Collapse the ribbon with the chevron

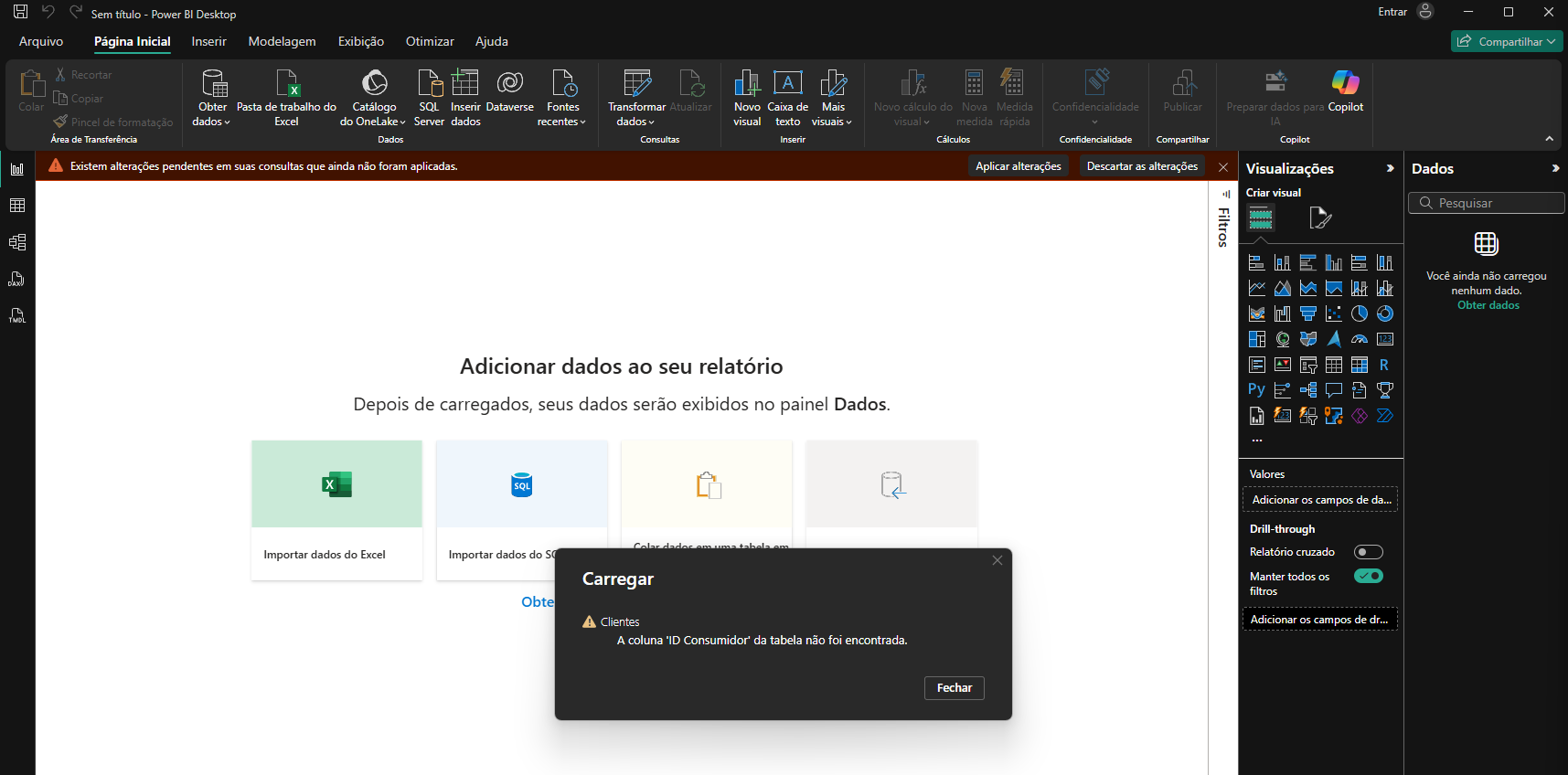coord(1549,139)
